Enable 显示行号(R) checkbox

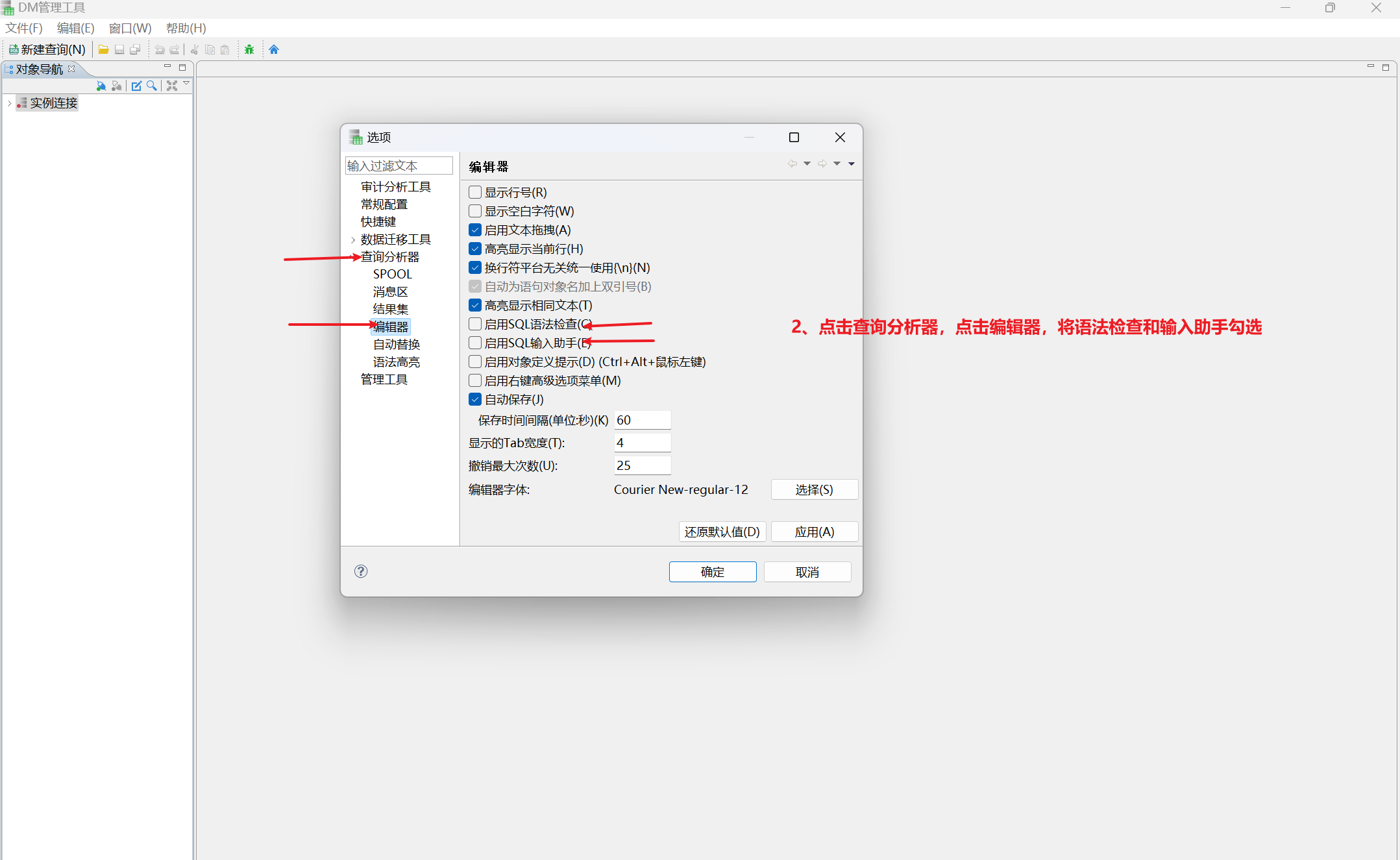coord(475,192)
